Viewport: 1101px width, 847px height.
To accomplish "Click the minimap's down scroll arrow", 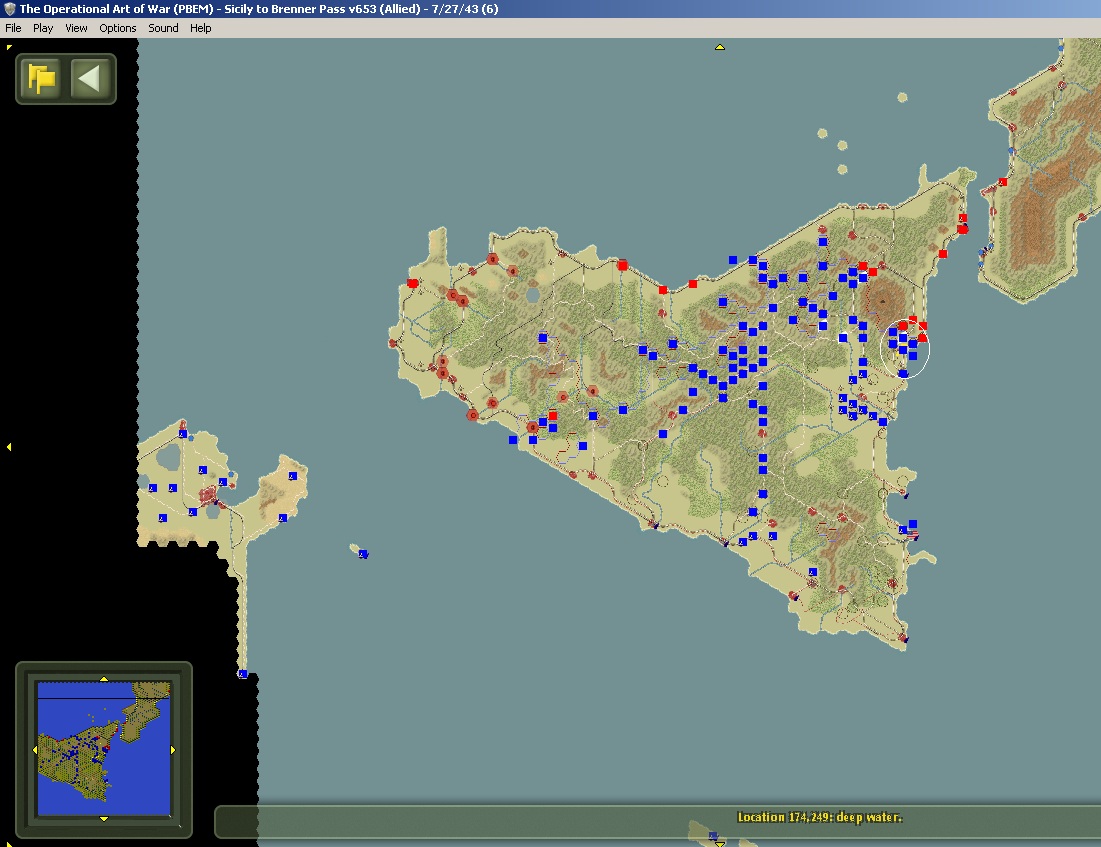I will [x=104, y=819].
